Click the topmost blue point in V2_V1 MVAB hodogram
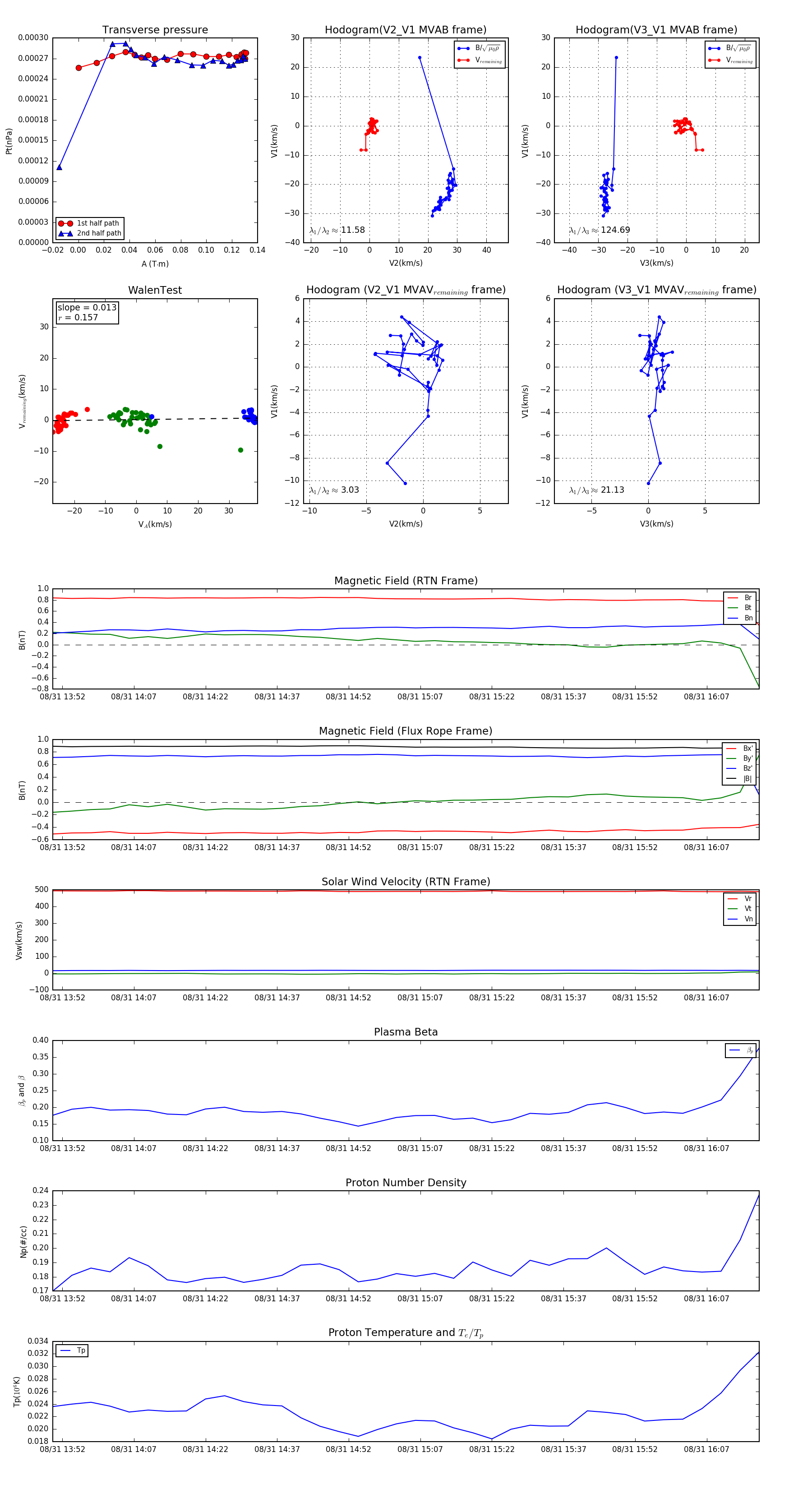The height and width of the screenshot is (1489, 812). pos(420,58)
